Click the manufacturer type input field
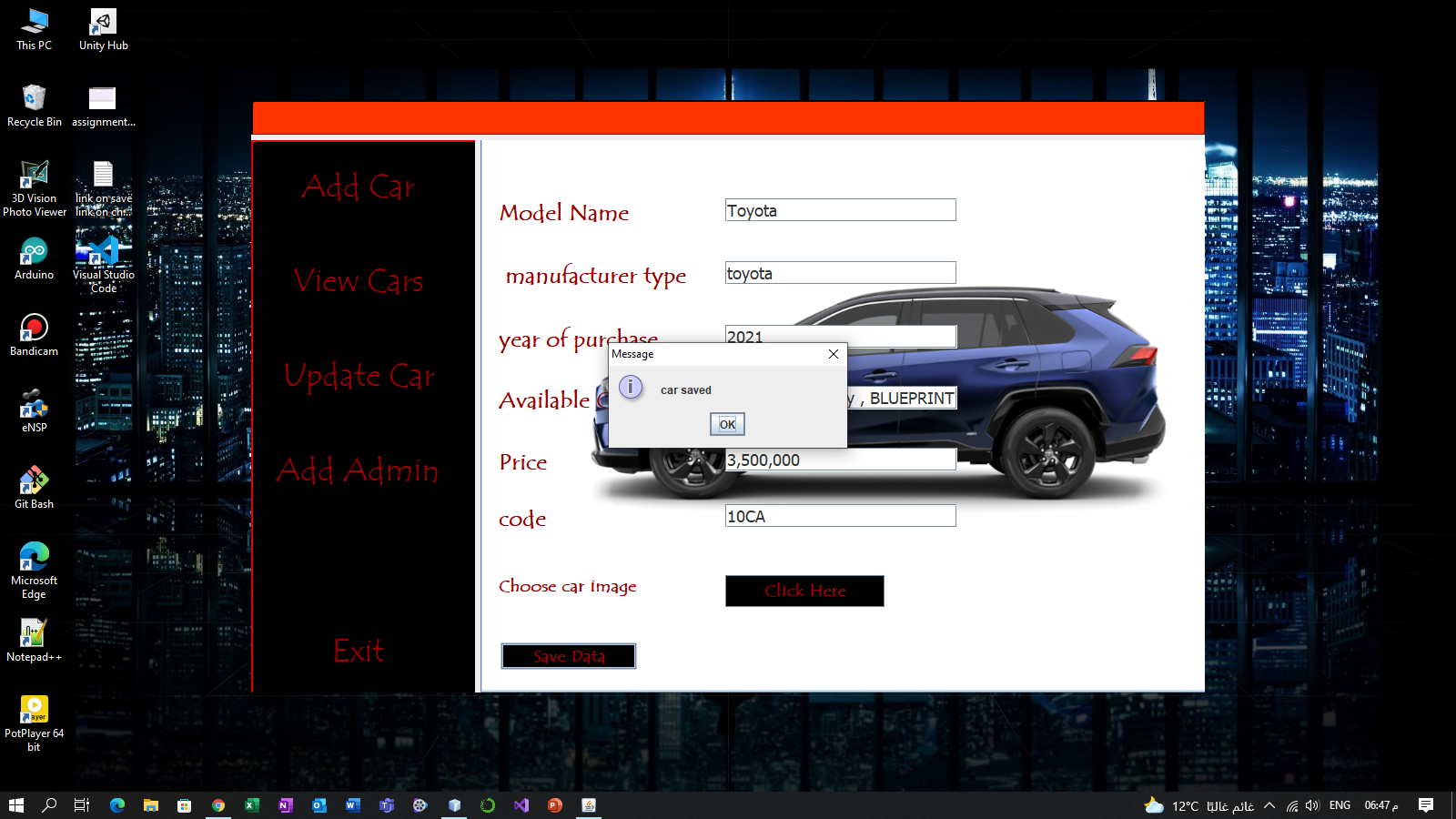Image resolution: width=1456 pixels, height=819 pixels. pyautogui.click(x=841, y=273)
